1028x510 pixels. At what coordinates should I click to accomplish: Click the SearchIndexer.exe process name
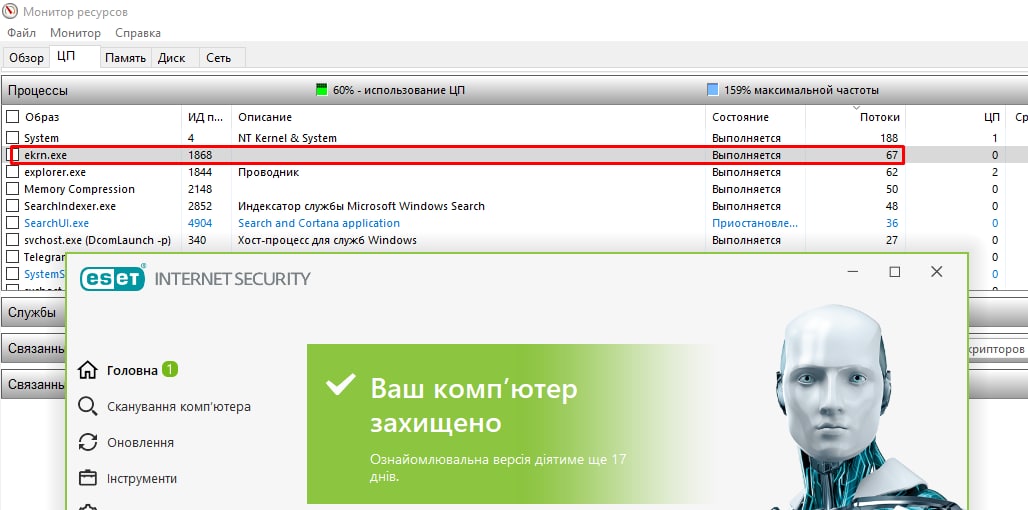[x=69, y=206]
